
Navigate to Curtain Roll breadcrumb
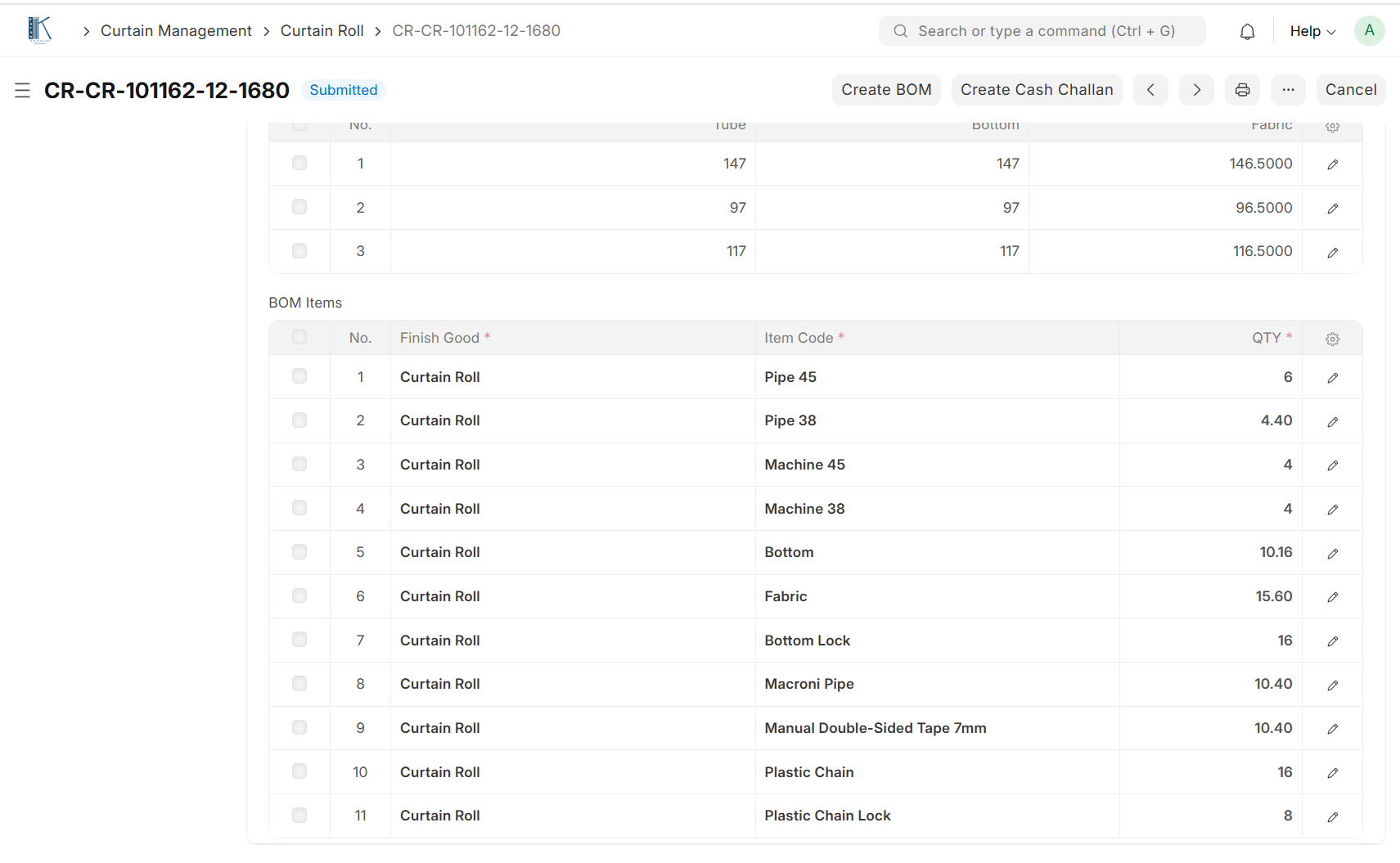(322, 31)
